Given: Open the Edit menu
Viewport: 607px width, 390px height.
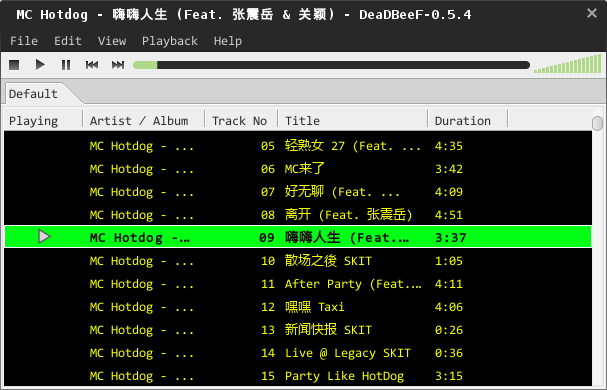Looking at the screenshot, I should pyautogui.click(x=68, y=41).
